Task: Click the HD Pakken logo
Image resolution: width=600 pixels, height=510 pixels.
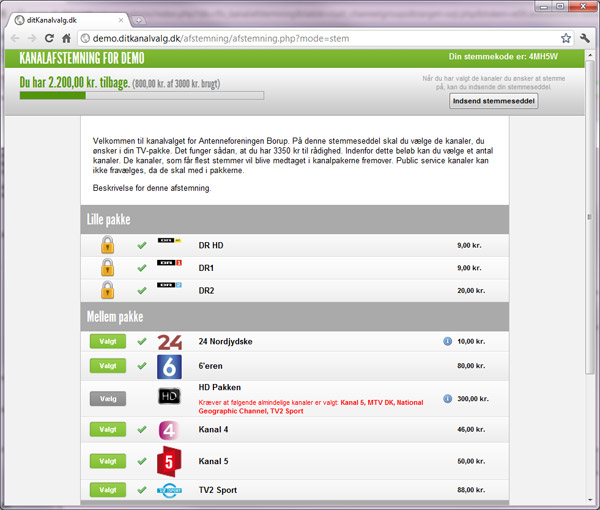Action: tap(169, 397)
